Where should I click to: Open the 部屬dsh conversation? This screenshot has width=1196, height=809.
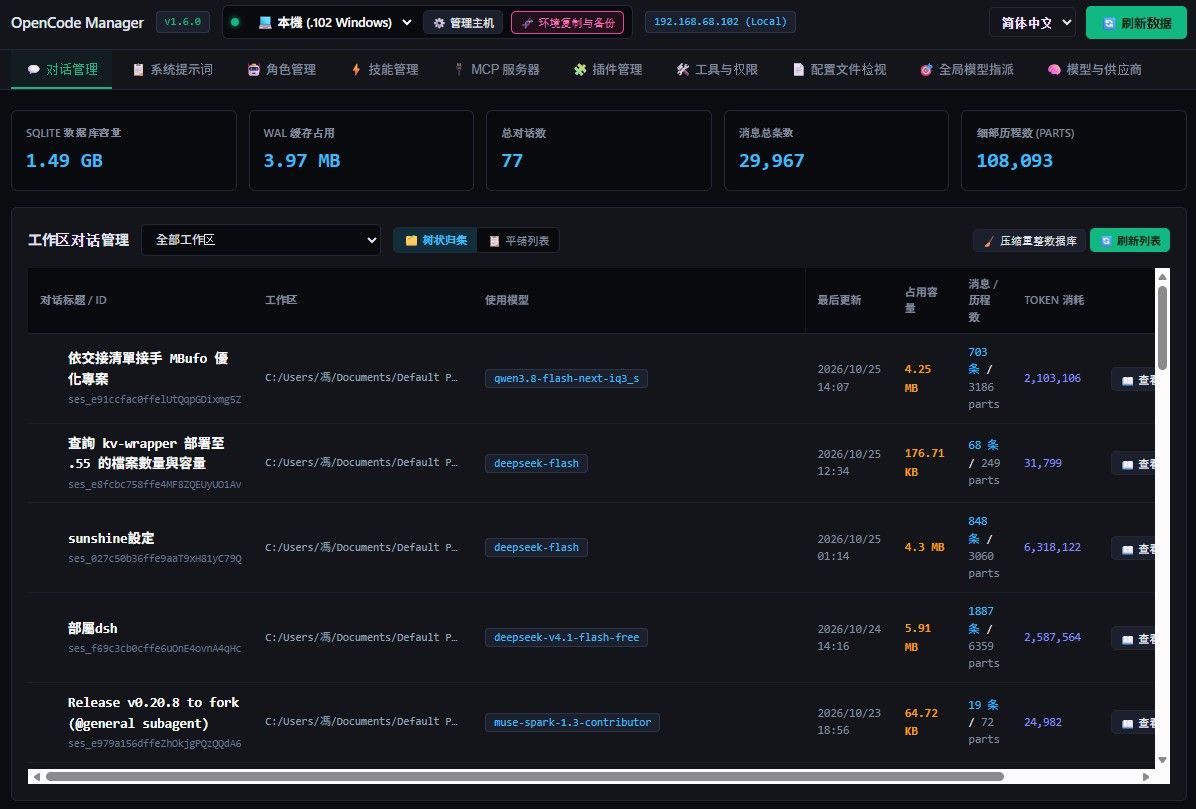[92, 628]
